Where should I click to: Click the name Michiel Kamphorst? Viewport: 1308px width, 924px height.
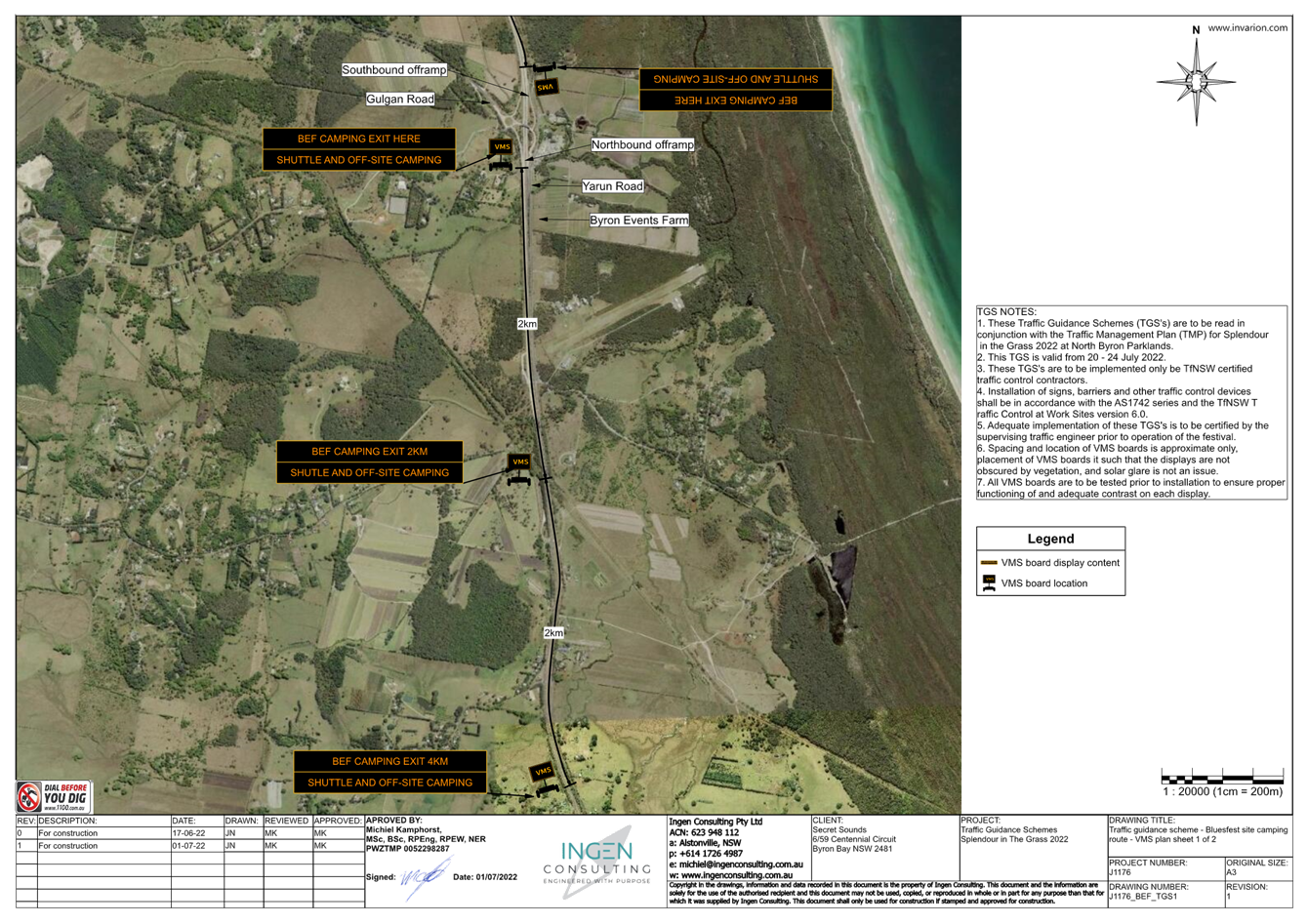pos(404,830)
